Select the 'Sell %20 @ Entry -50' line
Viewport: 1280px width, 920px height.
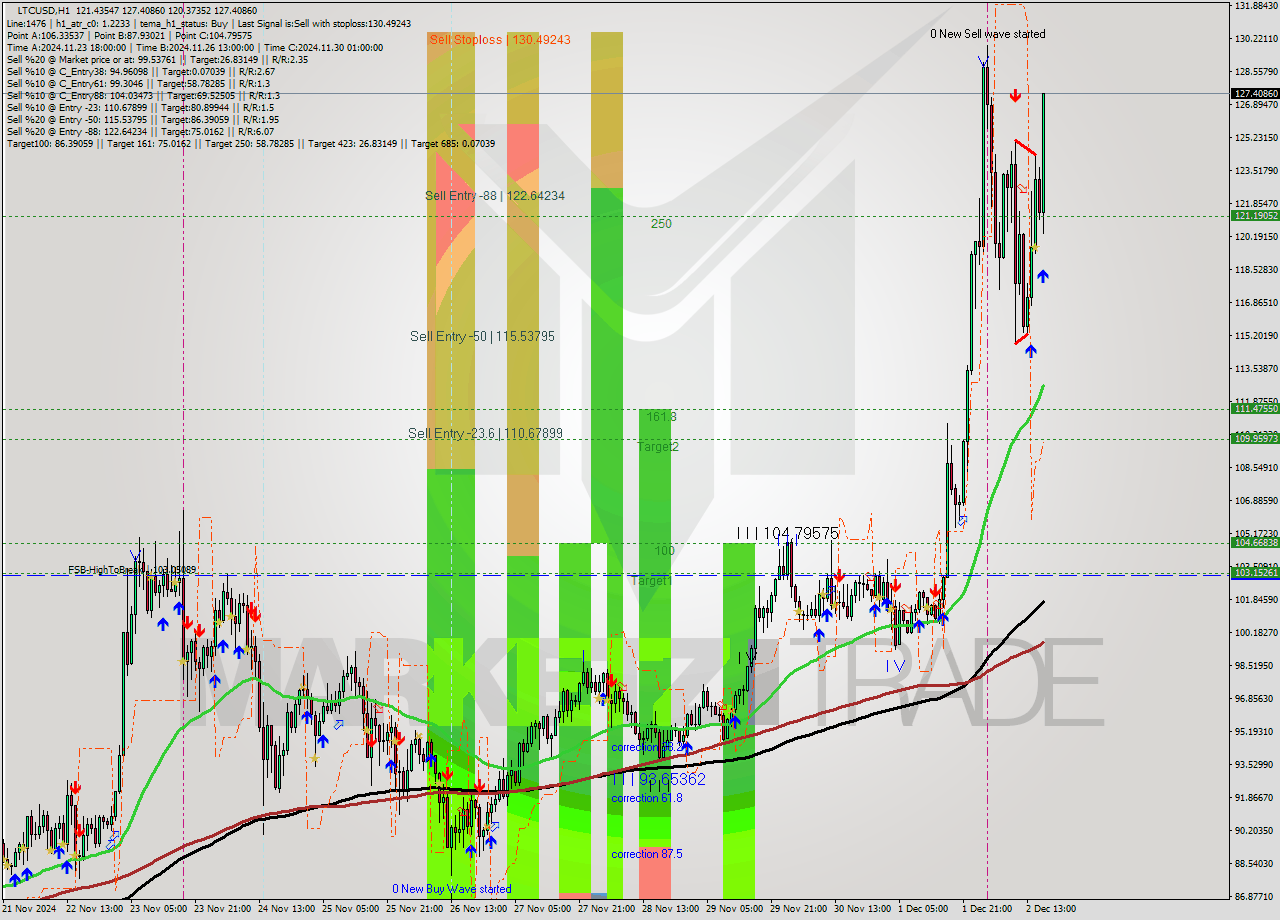pyautogui.click(x=142, y=119)
